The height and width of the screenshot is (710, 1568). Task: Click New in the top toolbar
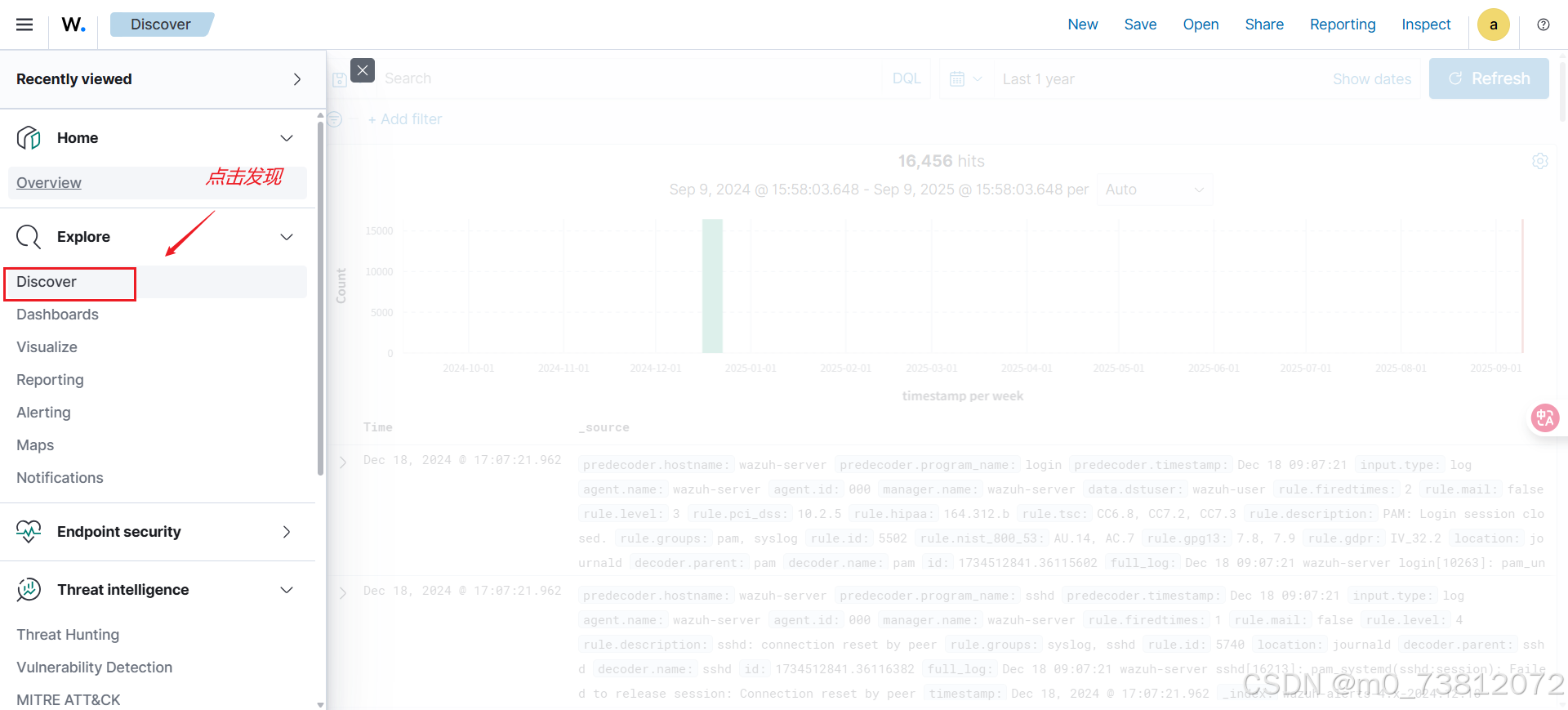(x=1082, y=25)
